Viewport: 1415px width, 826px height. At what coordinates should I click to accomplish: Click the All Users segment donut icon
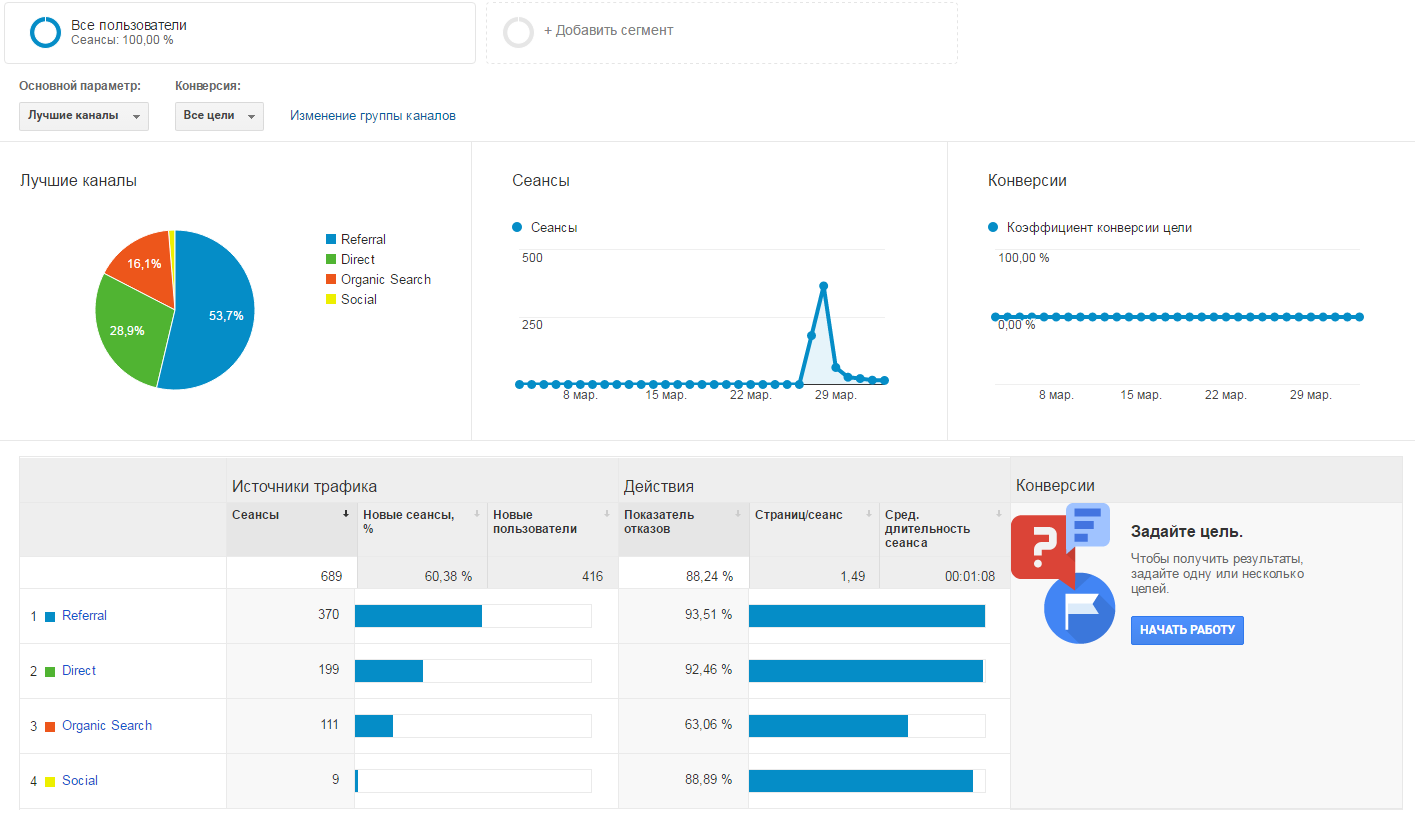pyautogui.click(x=46, y=33)
